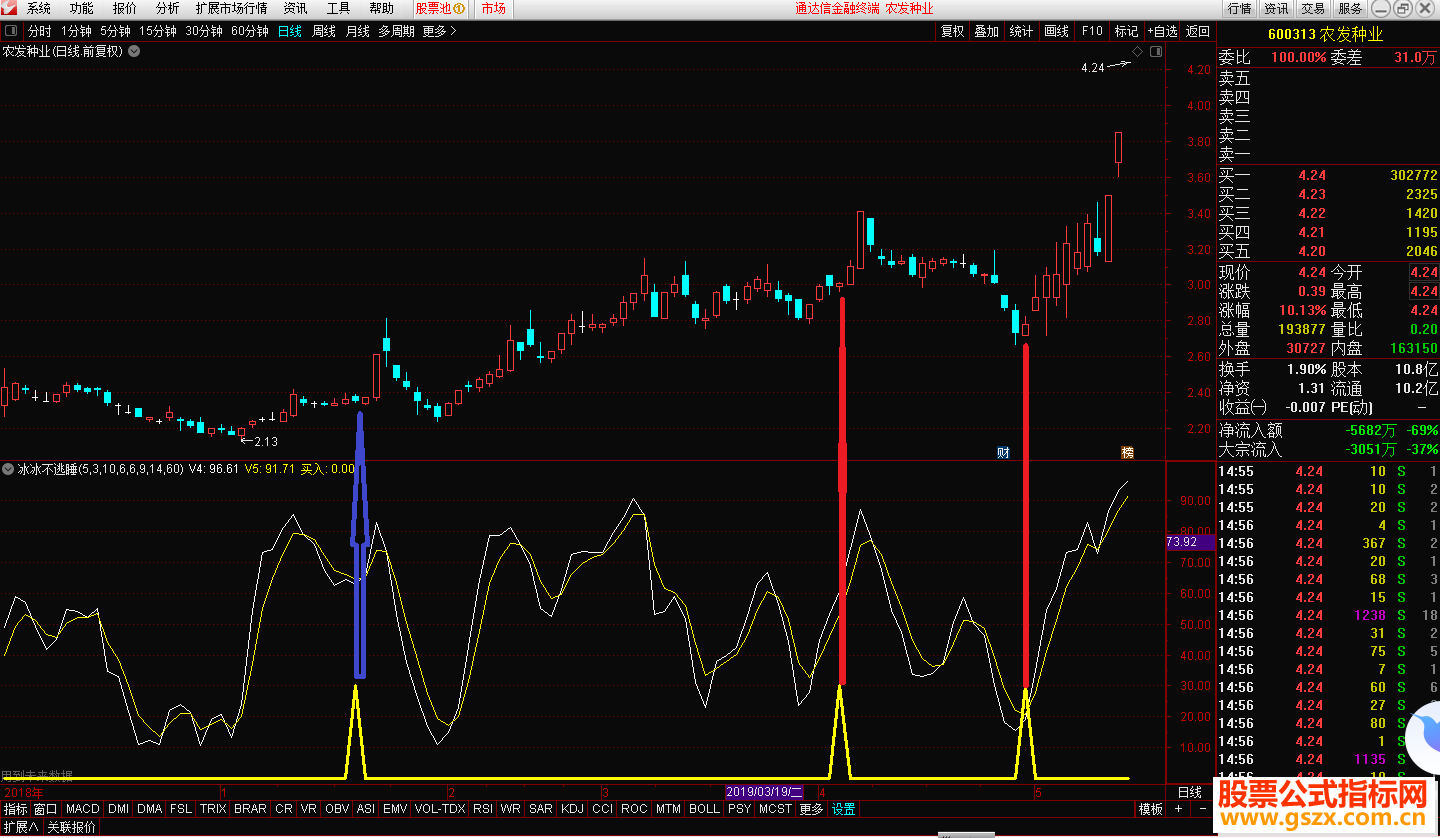This screenshot has height=838, width=1440.
Task: Click the 返回 back button
Action: click(1197, 31)
